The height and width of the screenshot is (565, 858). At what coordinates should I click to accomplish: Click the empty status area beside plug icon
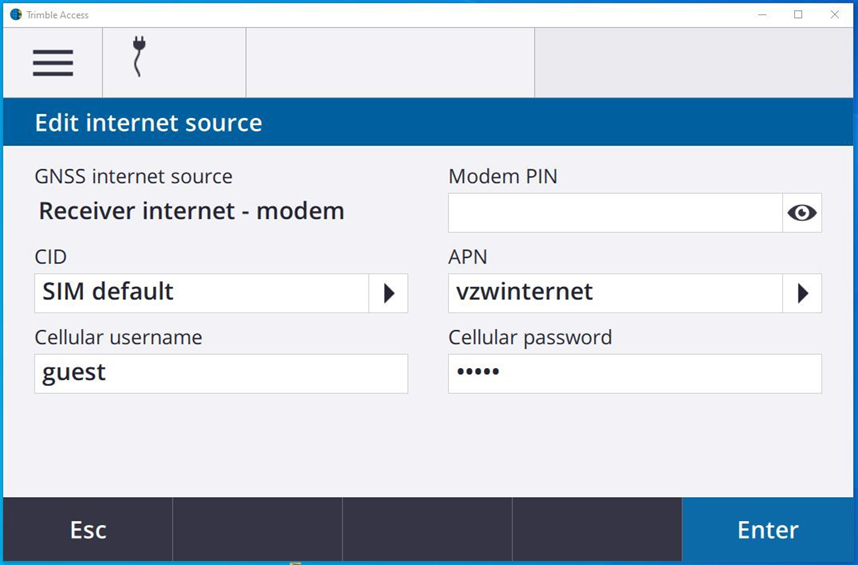point(390,62)
